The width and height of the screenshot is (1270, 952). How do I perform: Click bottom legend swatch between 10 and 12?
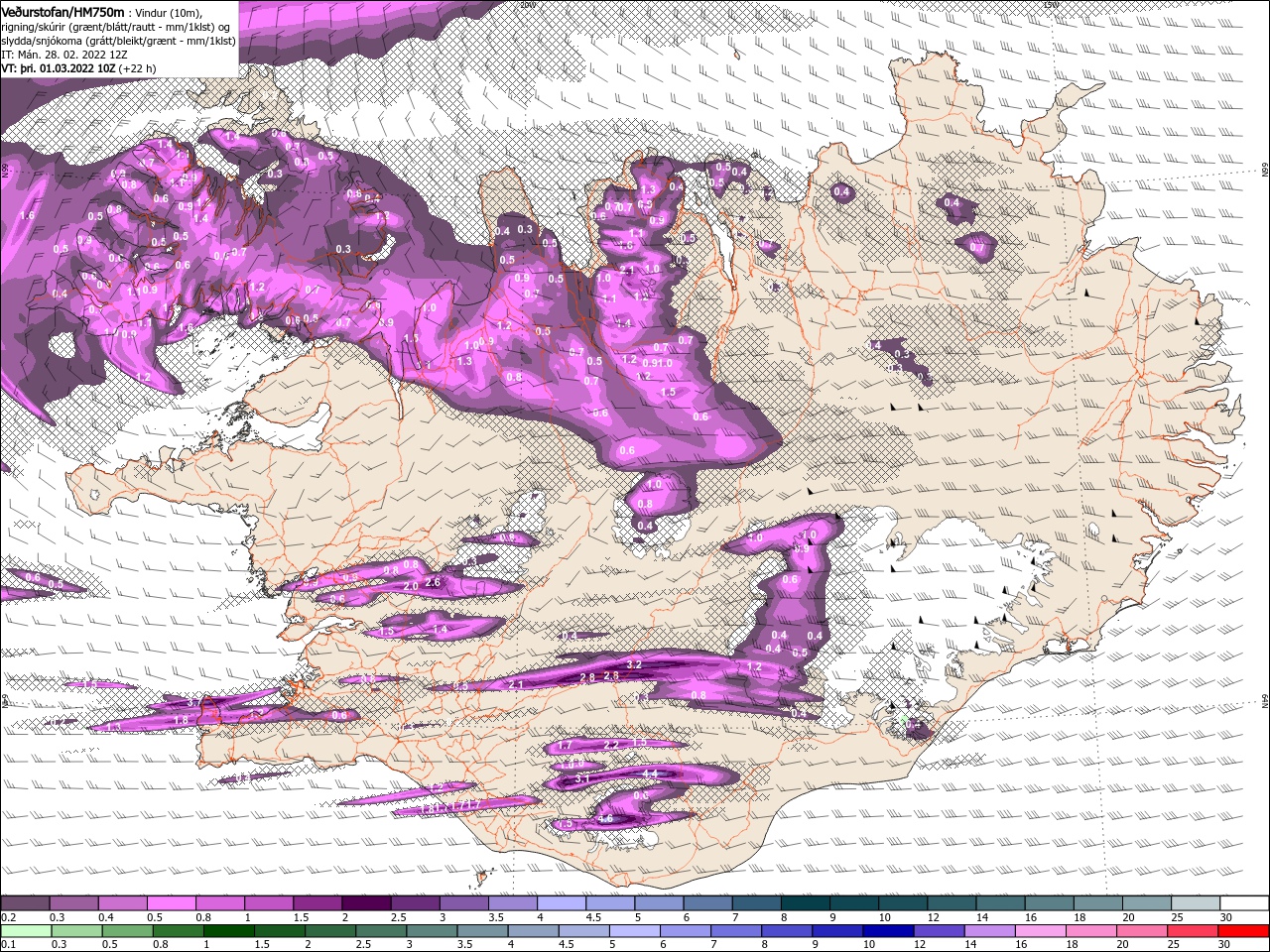[x=890, y=930]
